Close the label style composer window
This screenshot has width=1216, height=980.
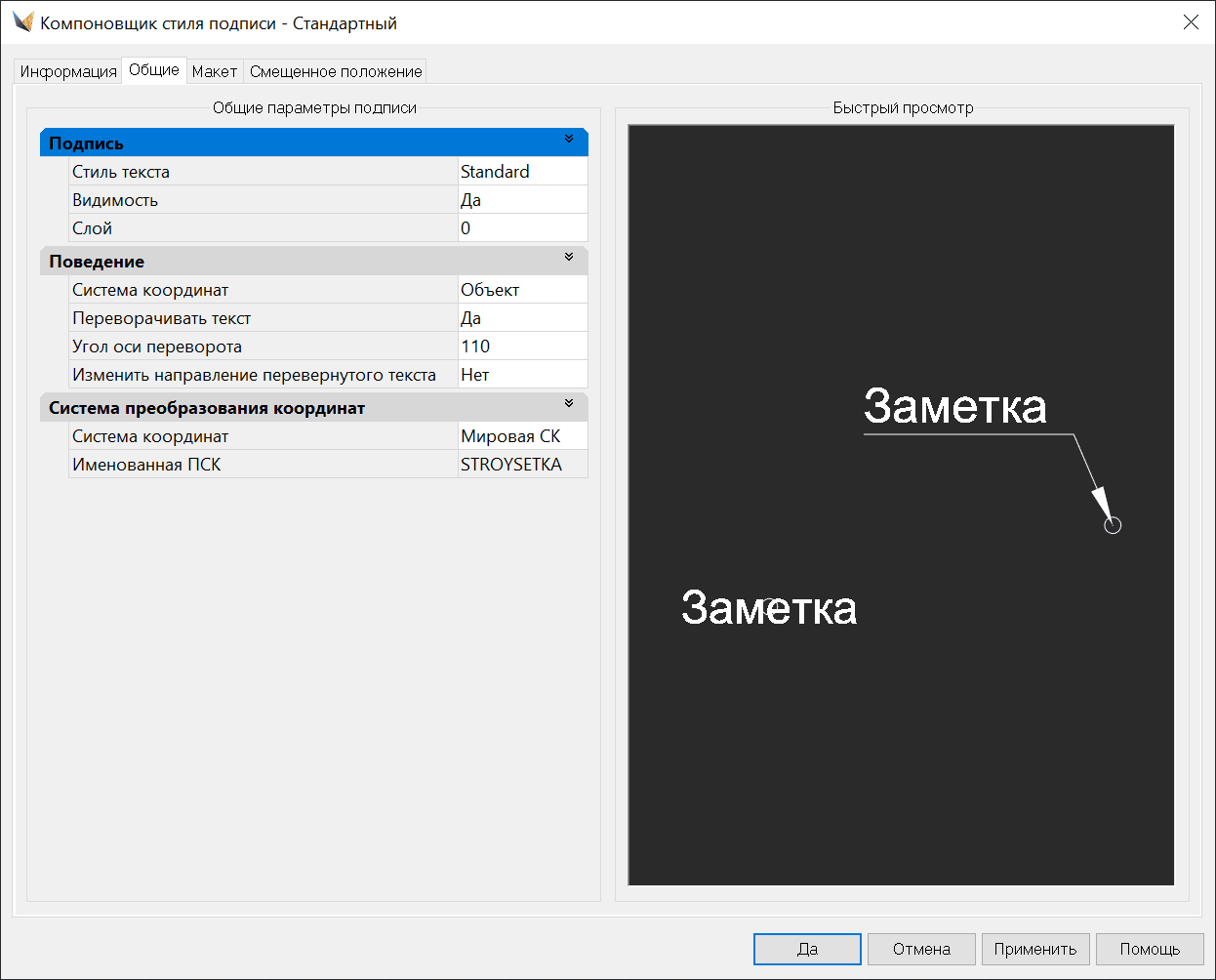[1191, 22]
